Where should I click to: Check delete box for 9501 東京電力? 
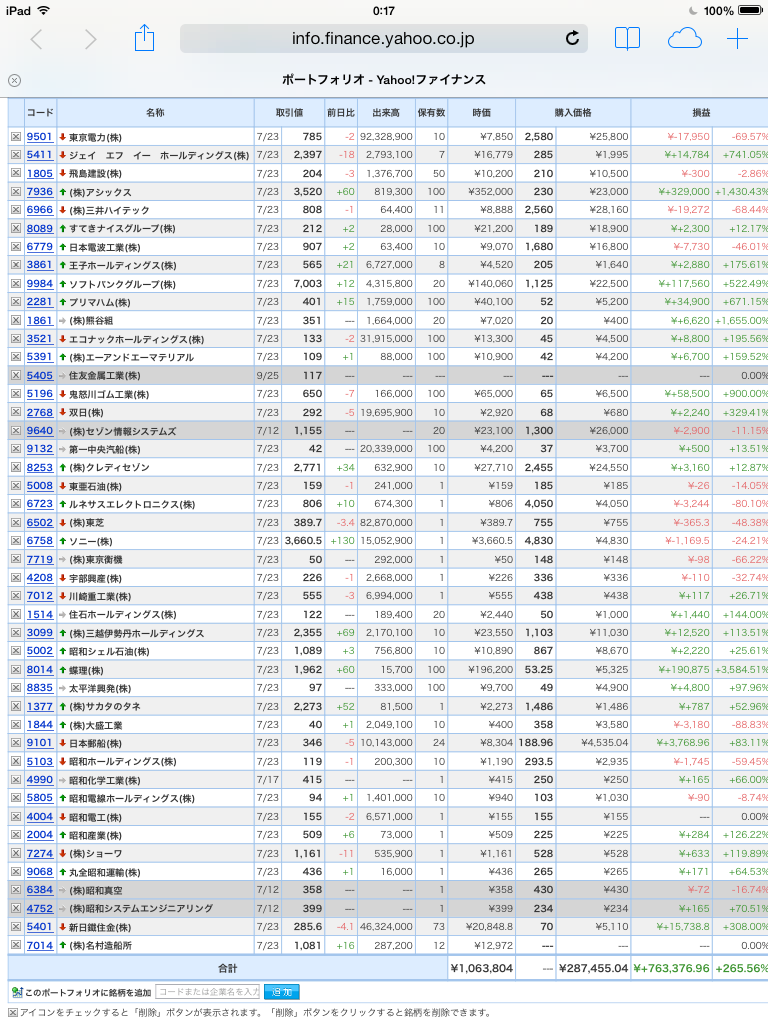(x=16, y=136)
